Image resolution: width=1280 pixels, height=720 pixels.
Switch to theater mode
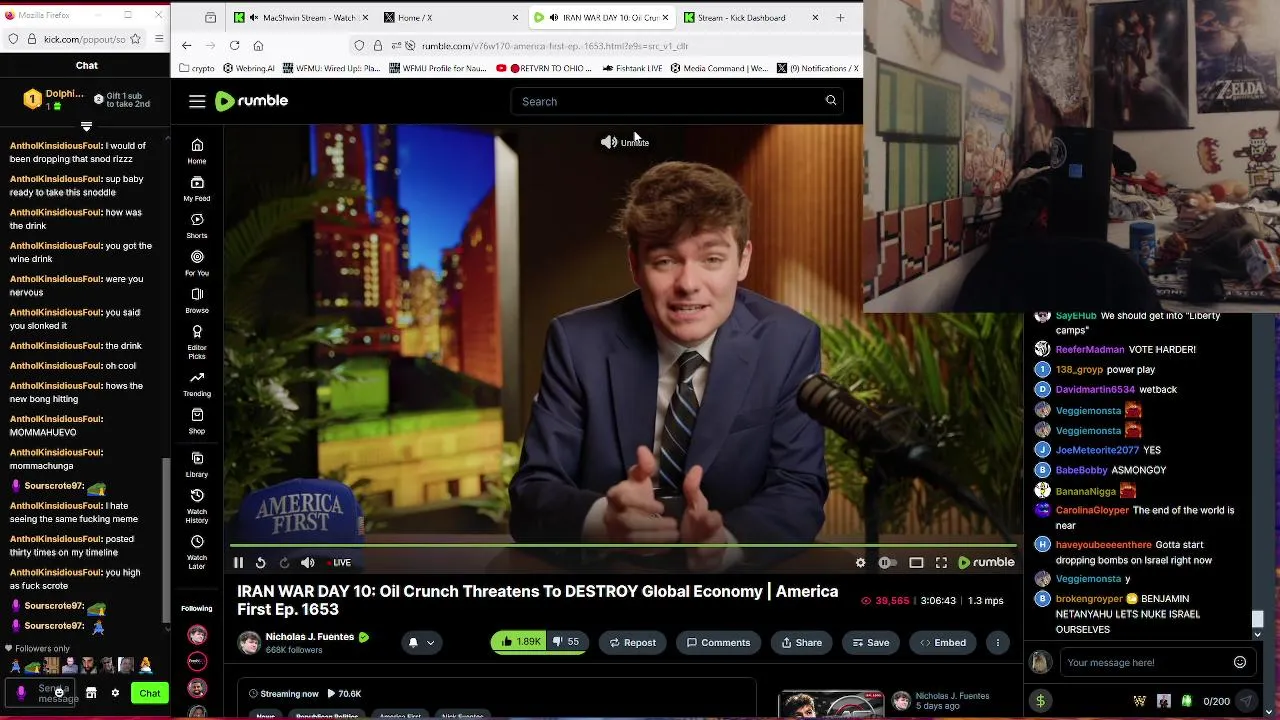(916, 563)
